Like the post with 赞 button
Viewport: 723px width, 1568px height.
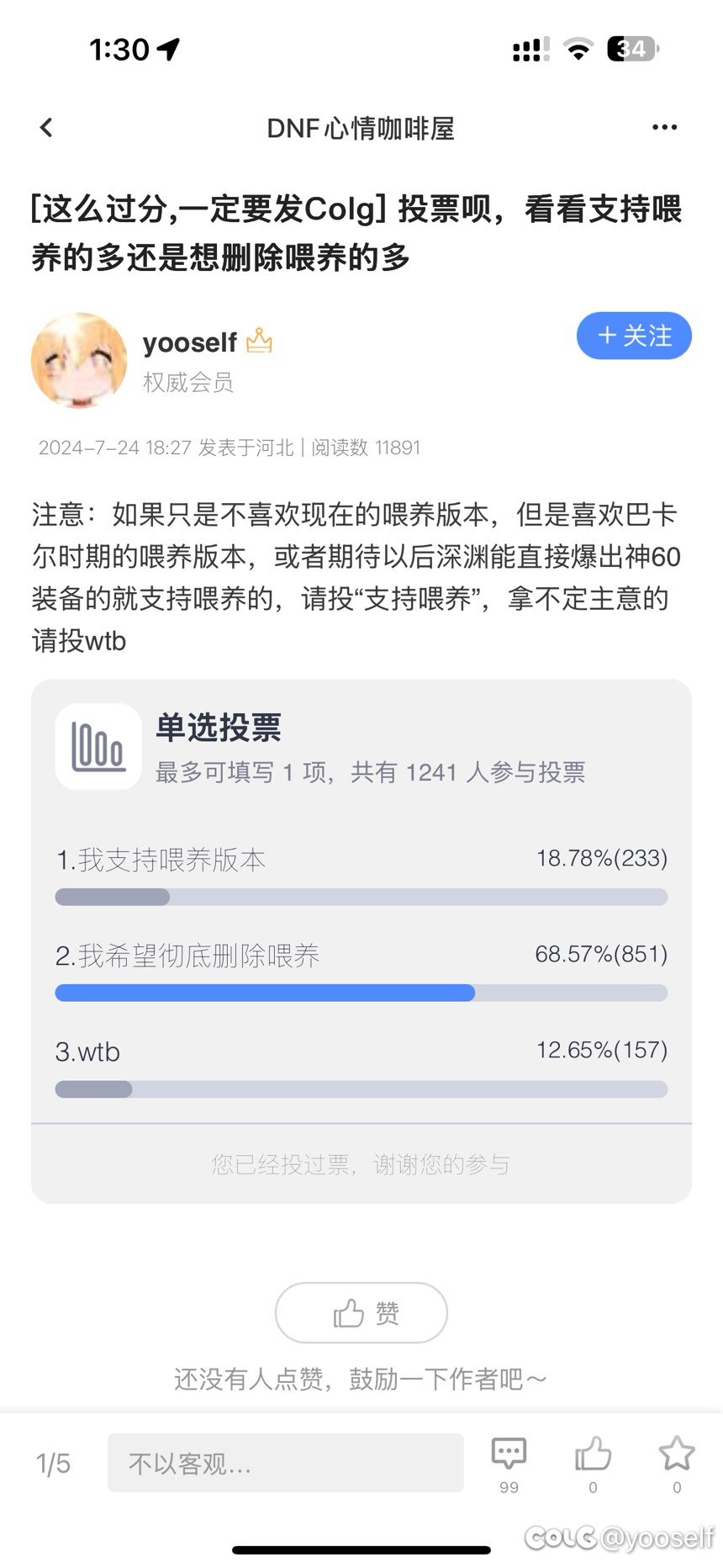(361, 1312)
